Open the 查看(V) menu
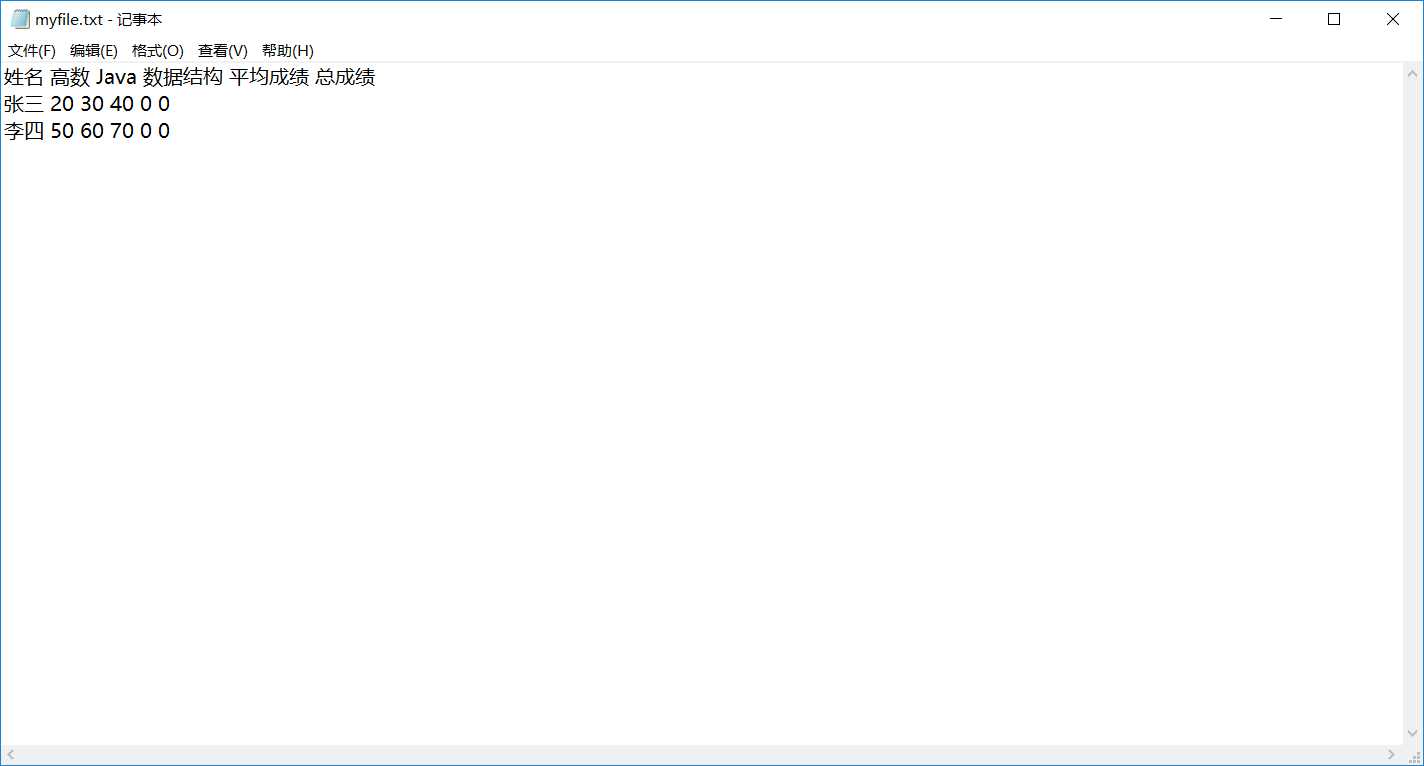Image resolution: width=1424 pixels, height=766 pixels. pyautogui.click(x=223, y=51)
